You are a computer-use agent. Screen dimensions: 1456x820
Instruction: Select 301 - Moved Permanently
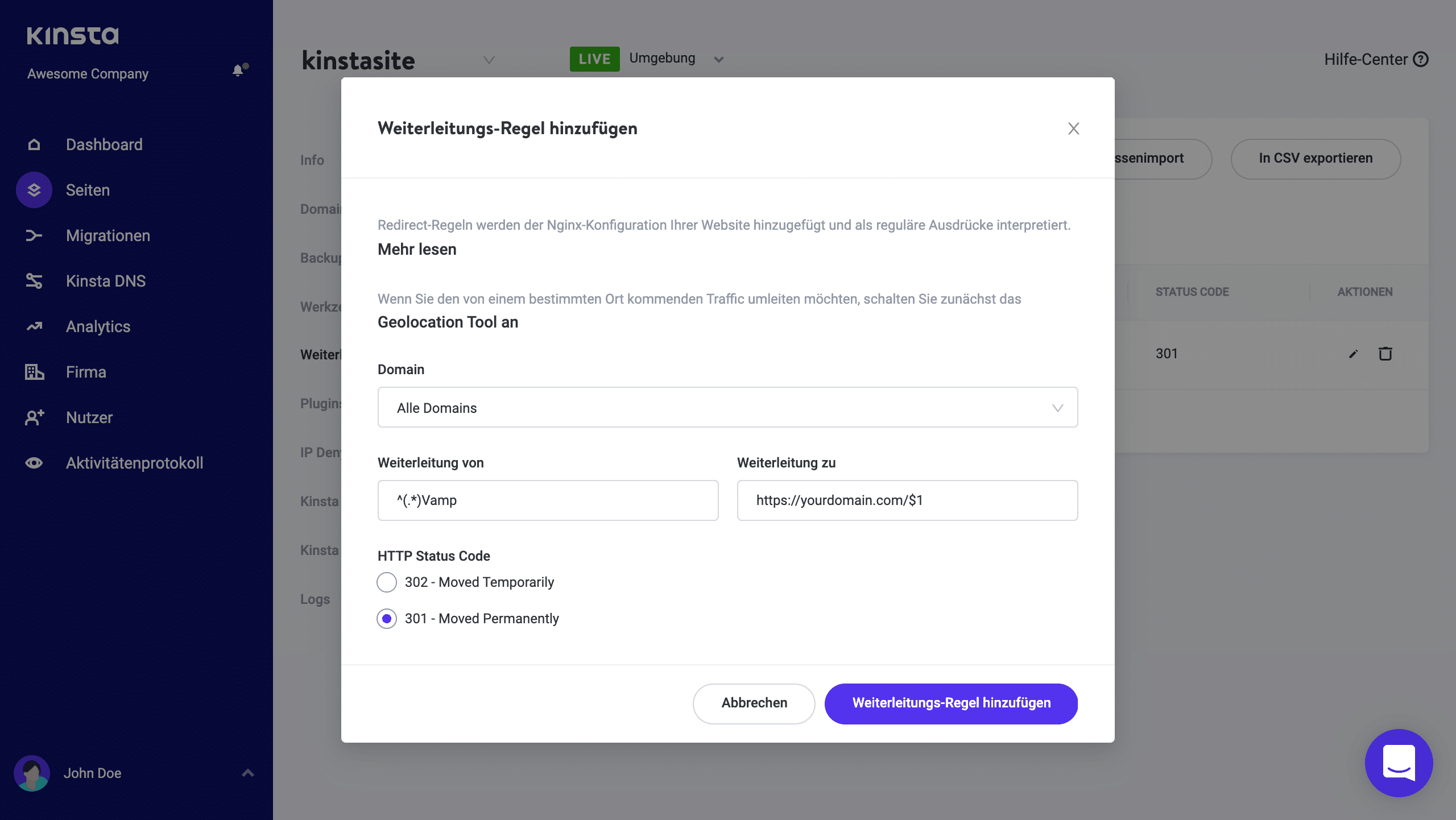click(387, 618)
